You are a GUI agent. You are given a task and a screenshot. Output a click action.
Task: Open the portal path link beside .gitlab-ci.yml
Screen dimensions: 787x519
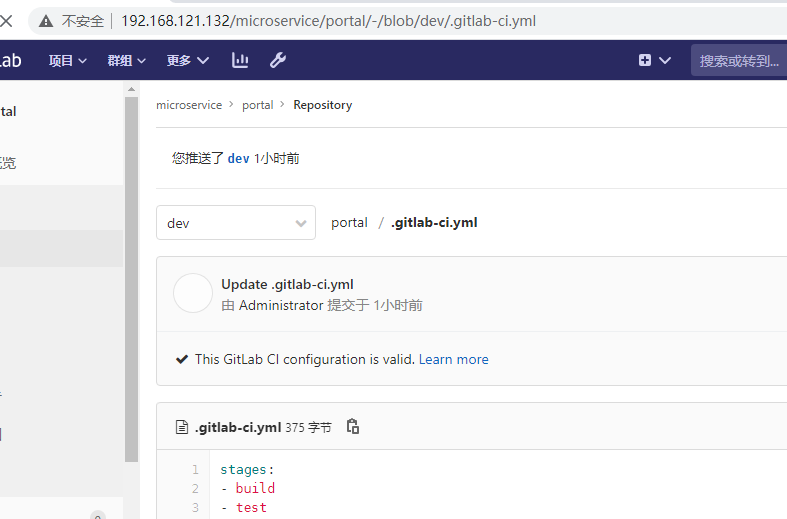[349, 222]
